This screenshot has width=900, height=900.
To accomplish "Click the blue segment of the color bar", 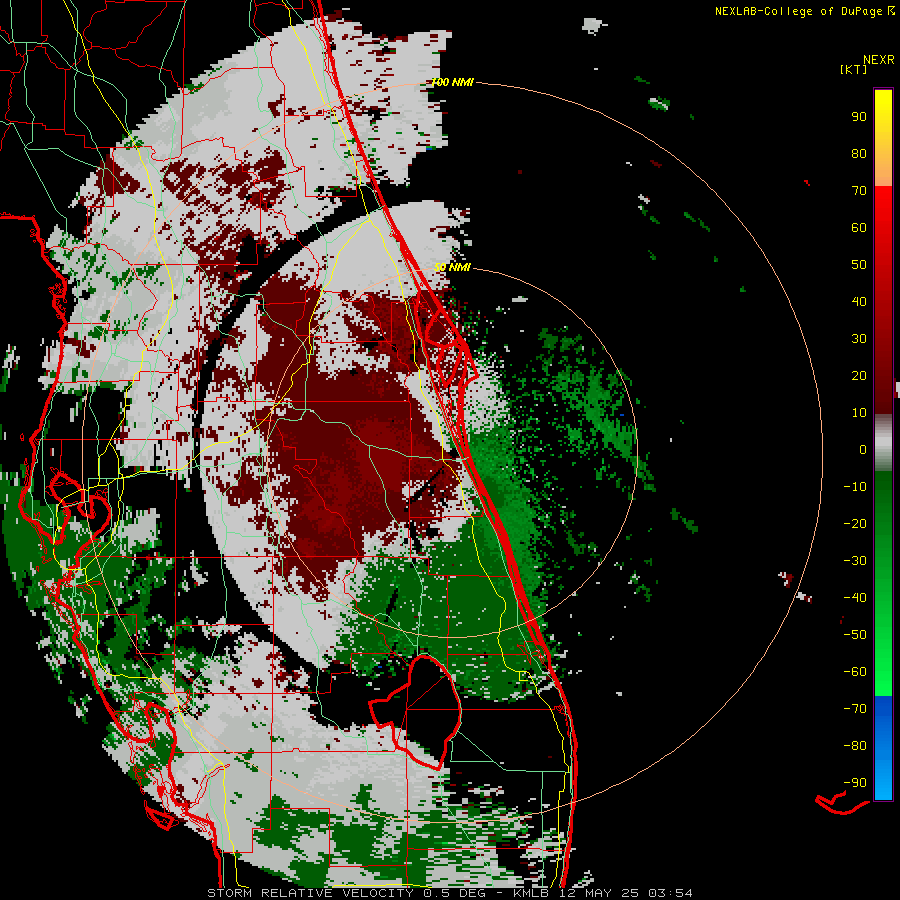I will pos(883,748).
